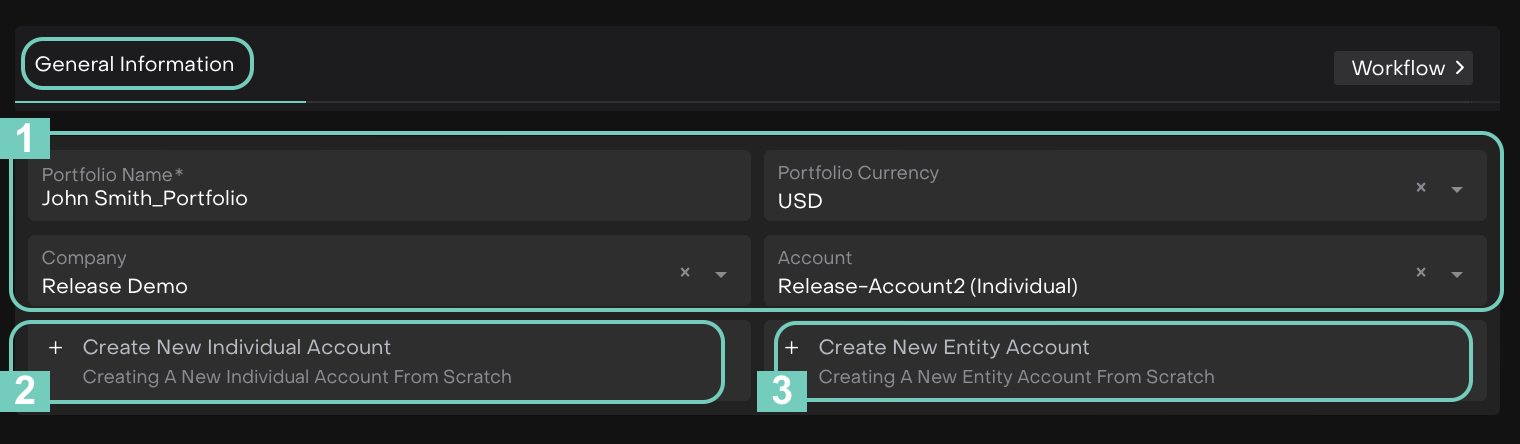Screen dimensions: 1520x444
Task: Select Create New Entity Account label
Action: click(x=954, y=348)
